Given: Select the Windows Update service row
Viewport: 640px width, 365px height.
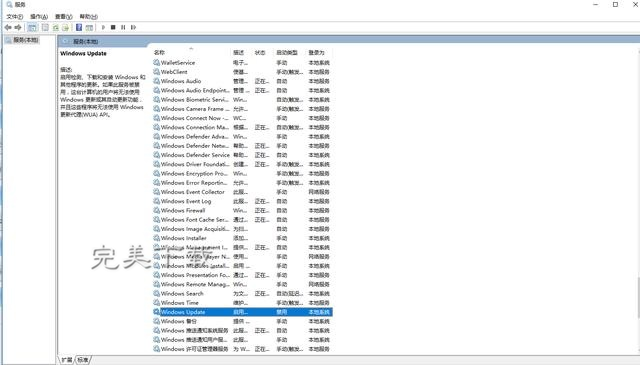Looking at the screenshot, I should point(242,312).
